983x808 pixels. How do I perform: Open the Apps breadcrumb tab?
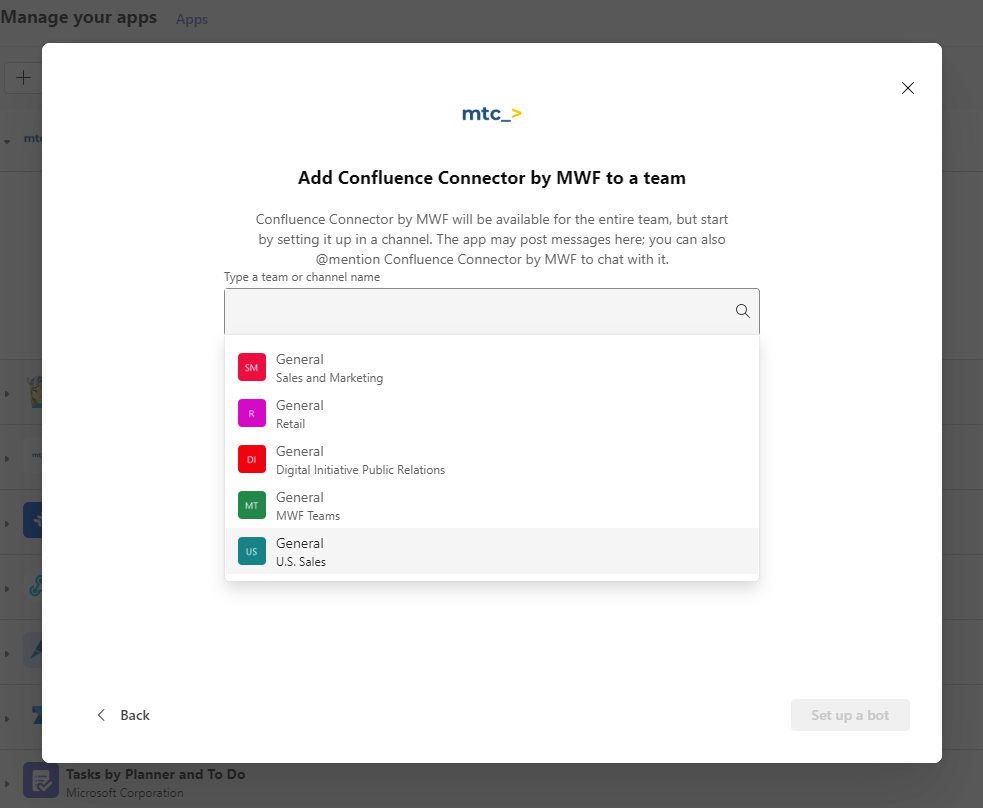pyautogui.click(x=191, y=19)
